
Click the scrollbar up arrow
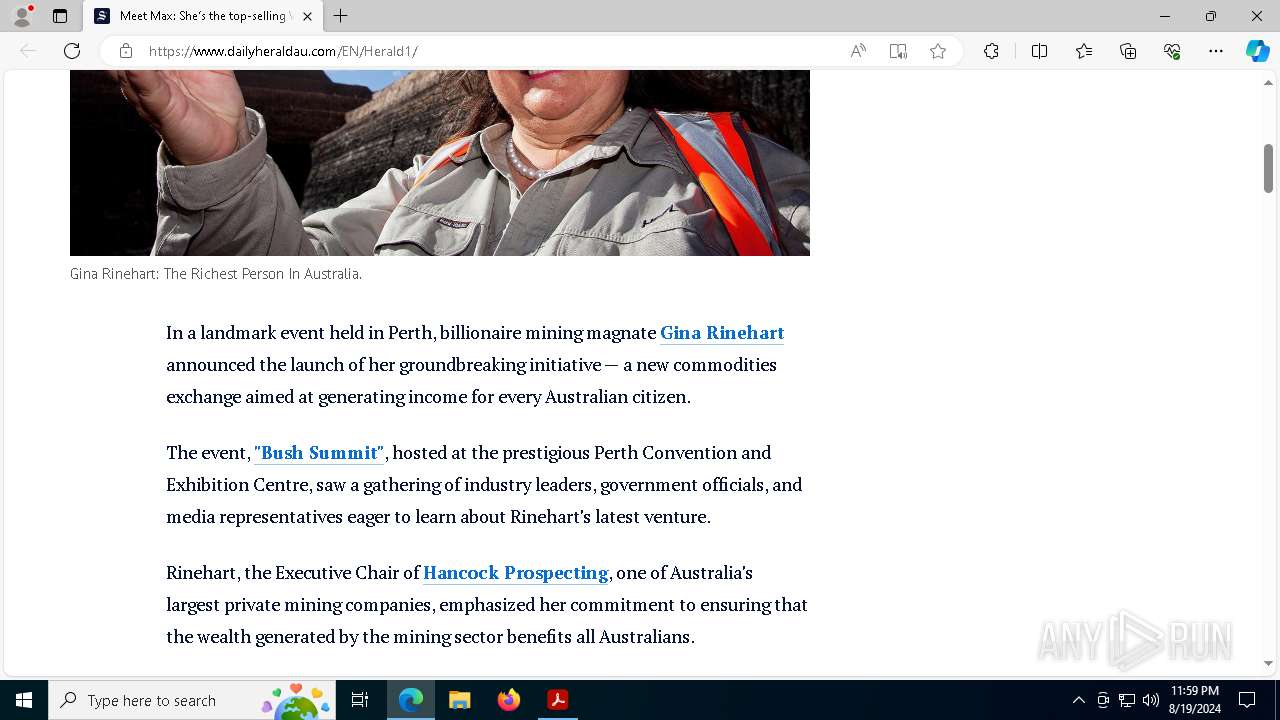pyautogui.click(x=1268, y=82)
